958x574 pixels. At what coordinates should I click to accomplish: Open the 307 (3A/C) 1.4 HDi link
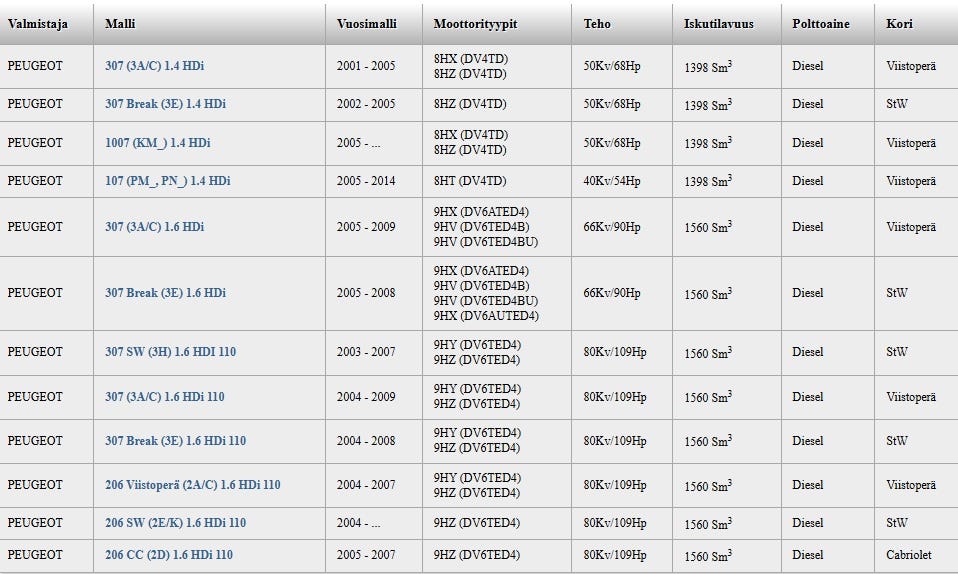(154, 66)
